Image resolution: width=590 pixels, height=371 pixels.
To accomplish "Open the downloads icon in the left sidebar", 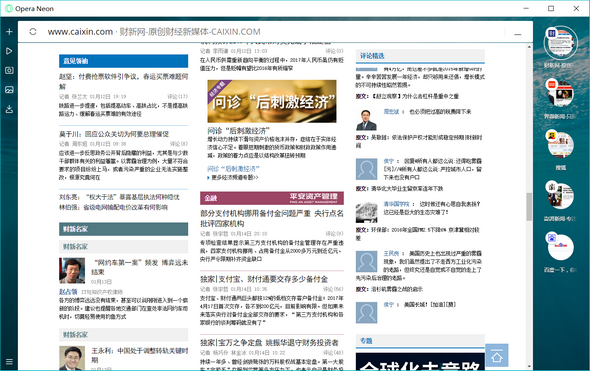I will (9, 109).
